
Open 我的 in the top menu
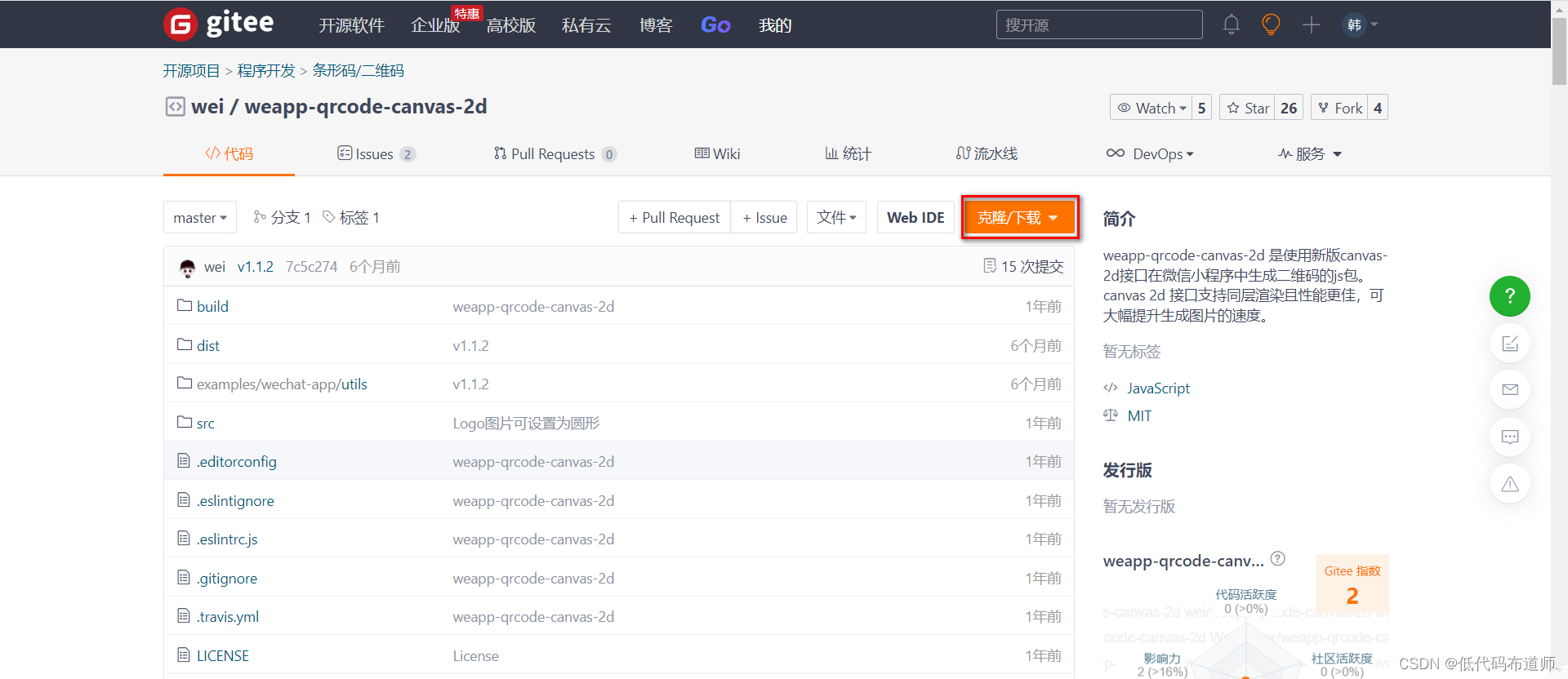pyautogui.click(x=775, y=25)
